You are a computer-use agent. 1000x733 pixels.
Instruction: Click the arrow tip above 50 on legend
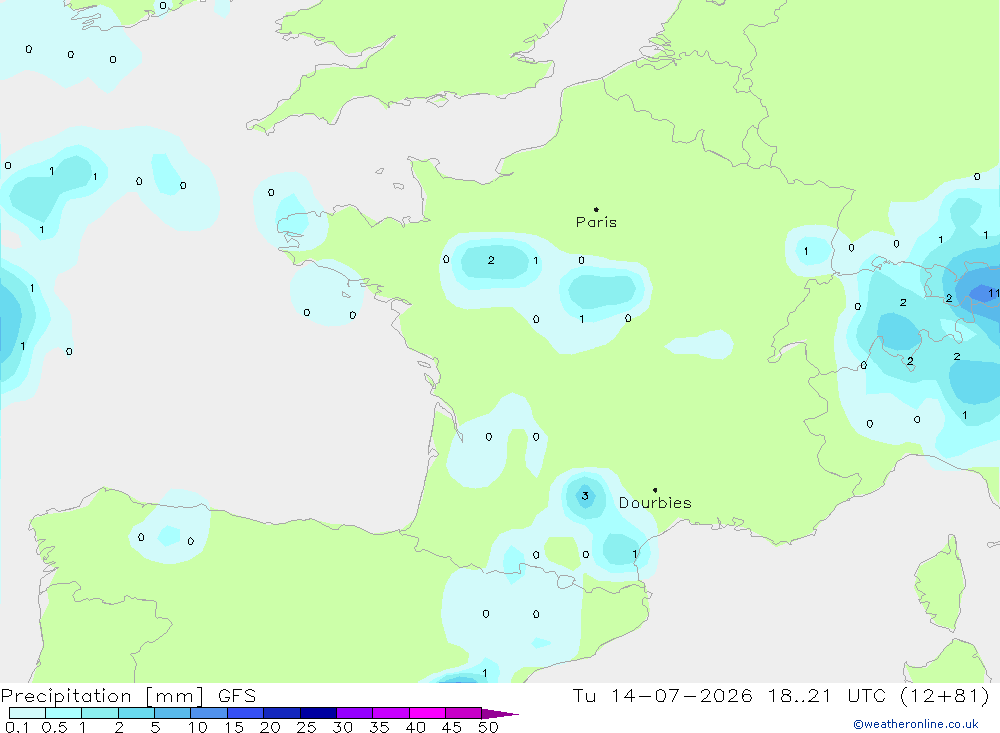coord(501,713)
